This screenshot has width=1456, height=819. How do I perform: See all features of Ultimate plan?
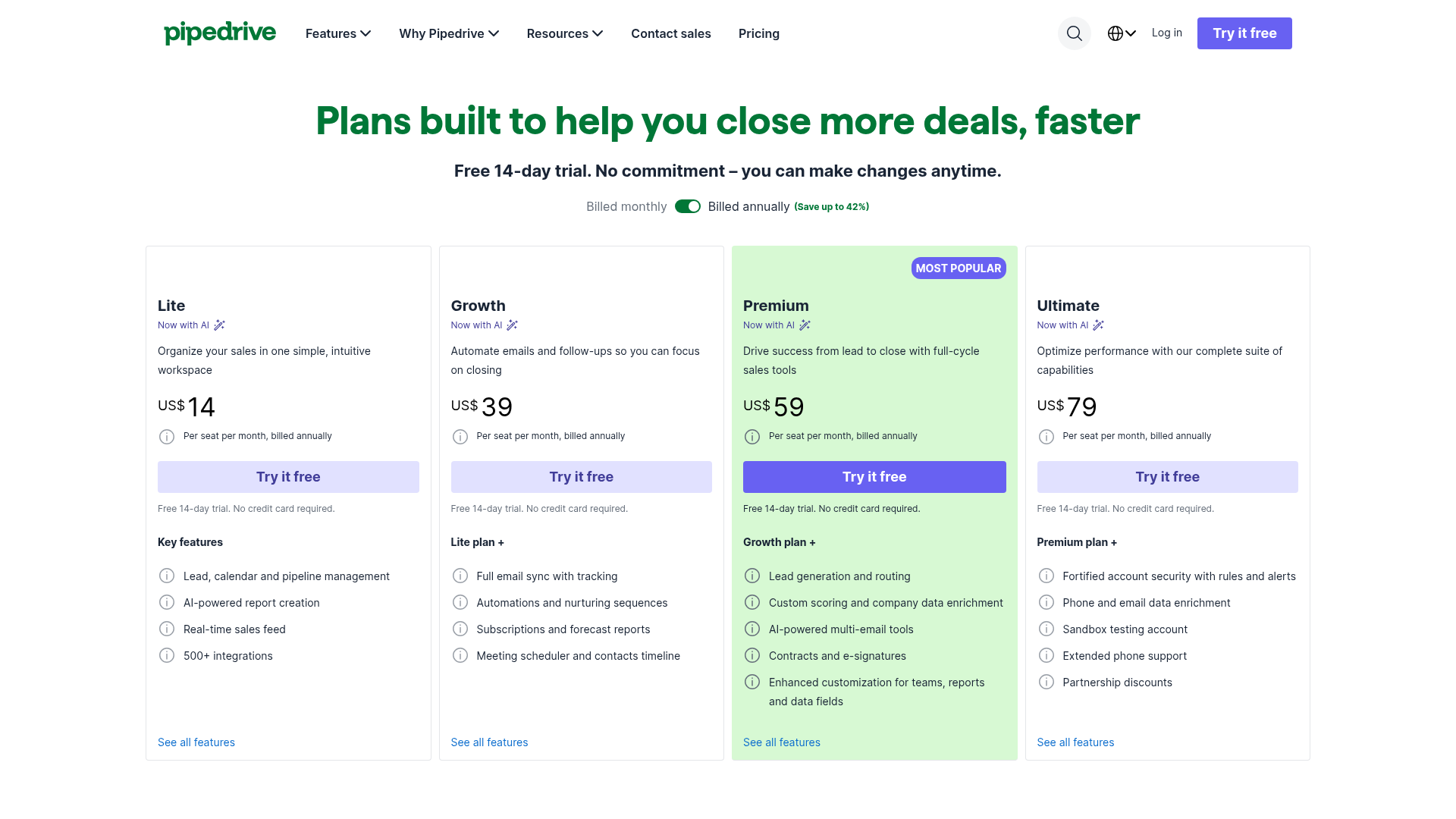(1075, 742)
